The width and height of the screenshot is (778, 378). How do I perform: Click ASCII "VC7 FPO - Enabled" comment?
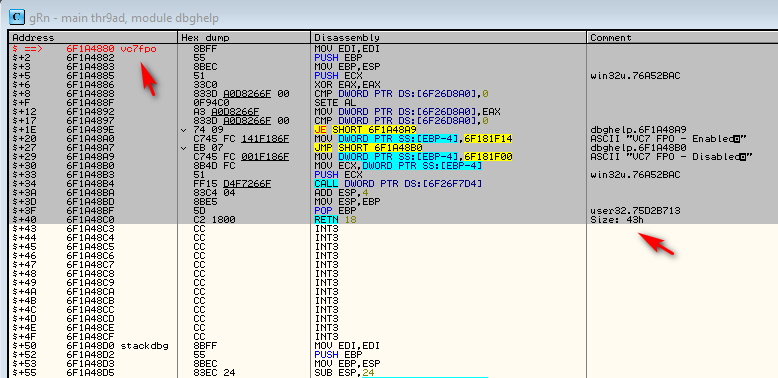pyautogui.click(x=669, y=139)
